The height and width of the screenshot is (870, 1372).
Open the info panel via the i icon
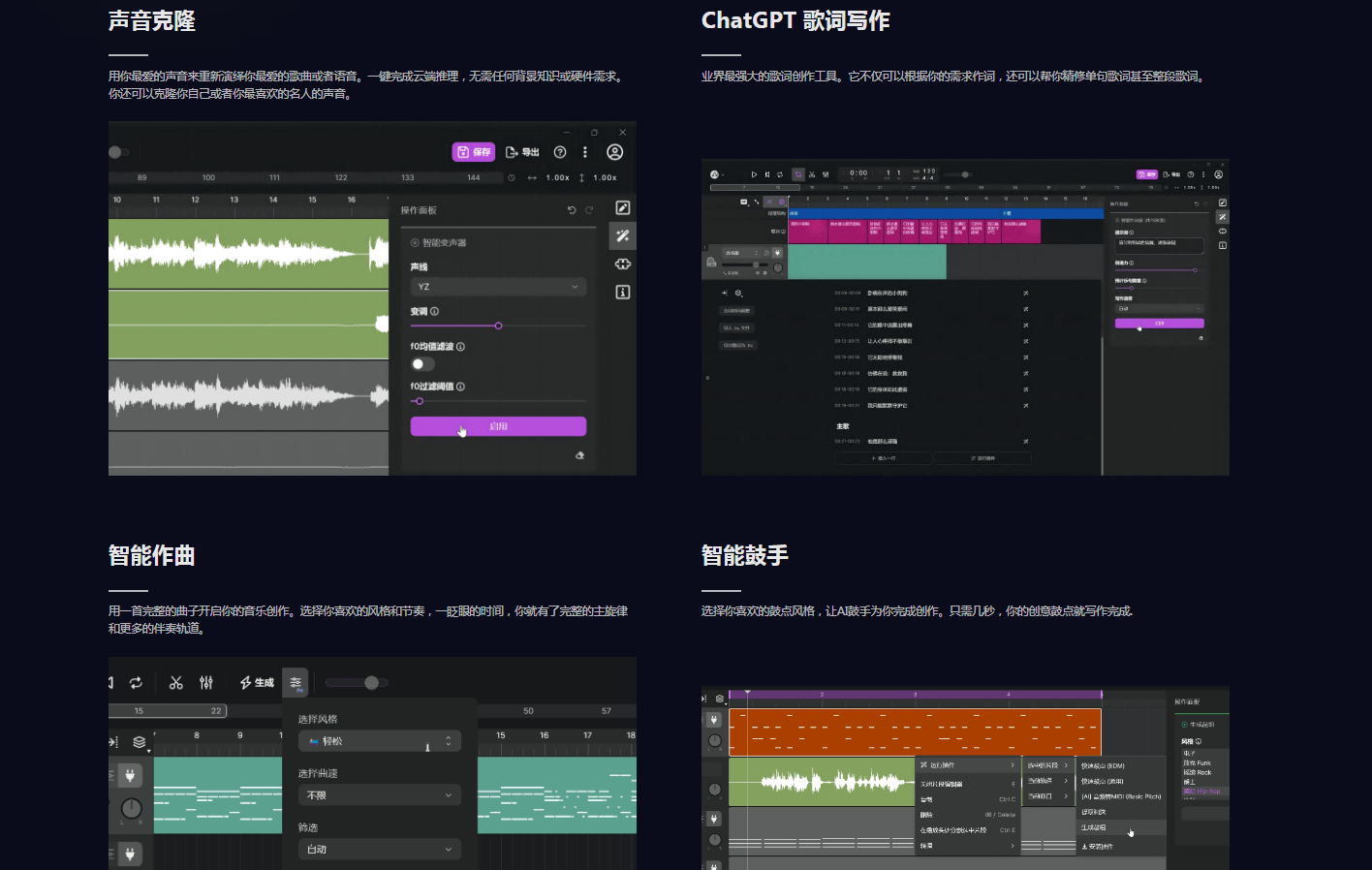pos(622,291)
